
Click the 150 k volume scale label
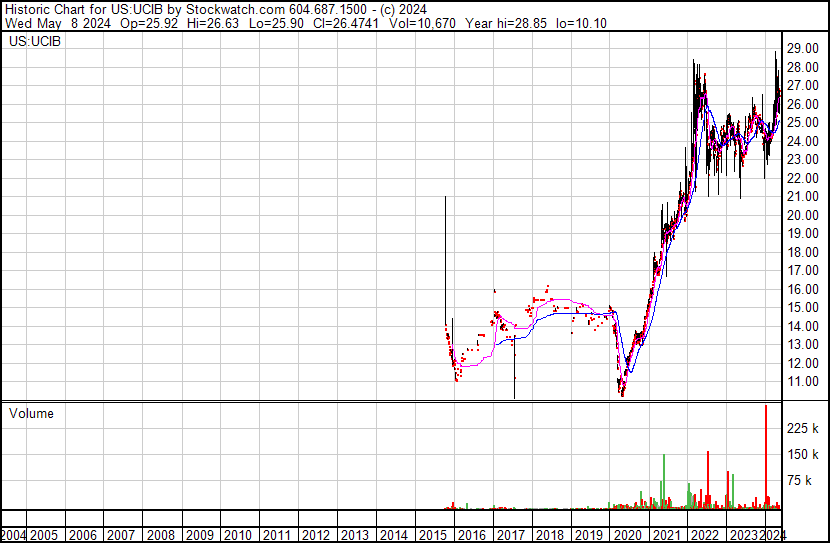[x=802, y=454]
